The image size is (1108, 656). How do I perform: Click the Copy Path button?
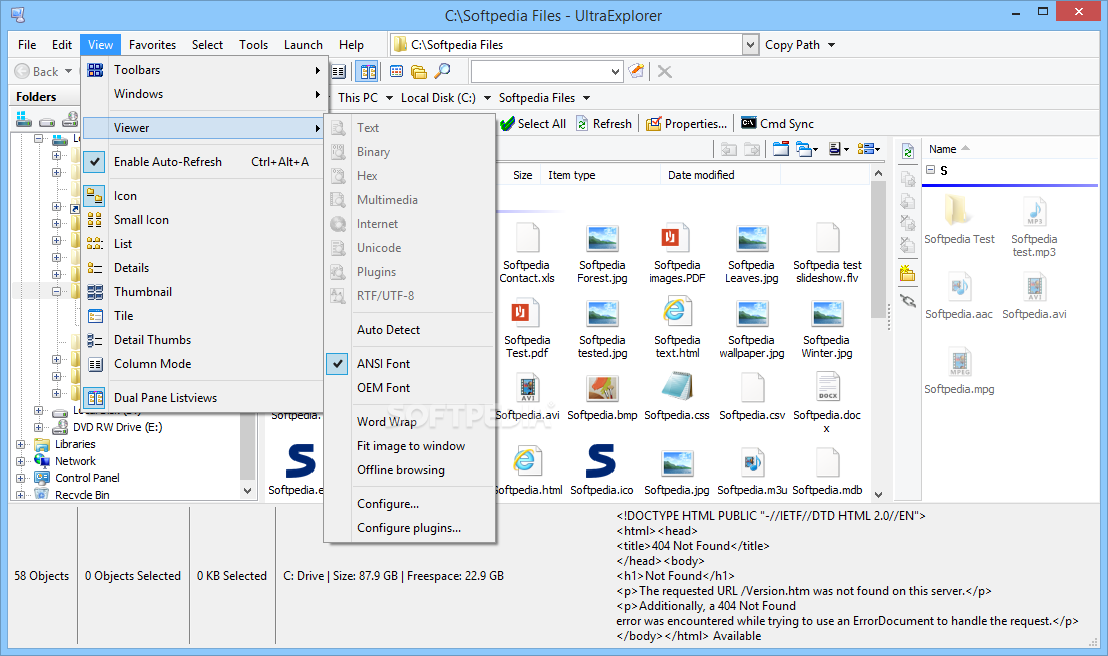click(792, 45)
